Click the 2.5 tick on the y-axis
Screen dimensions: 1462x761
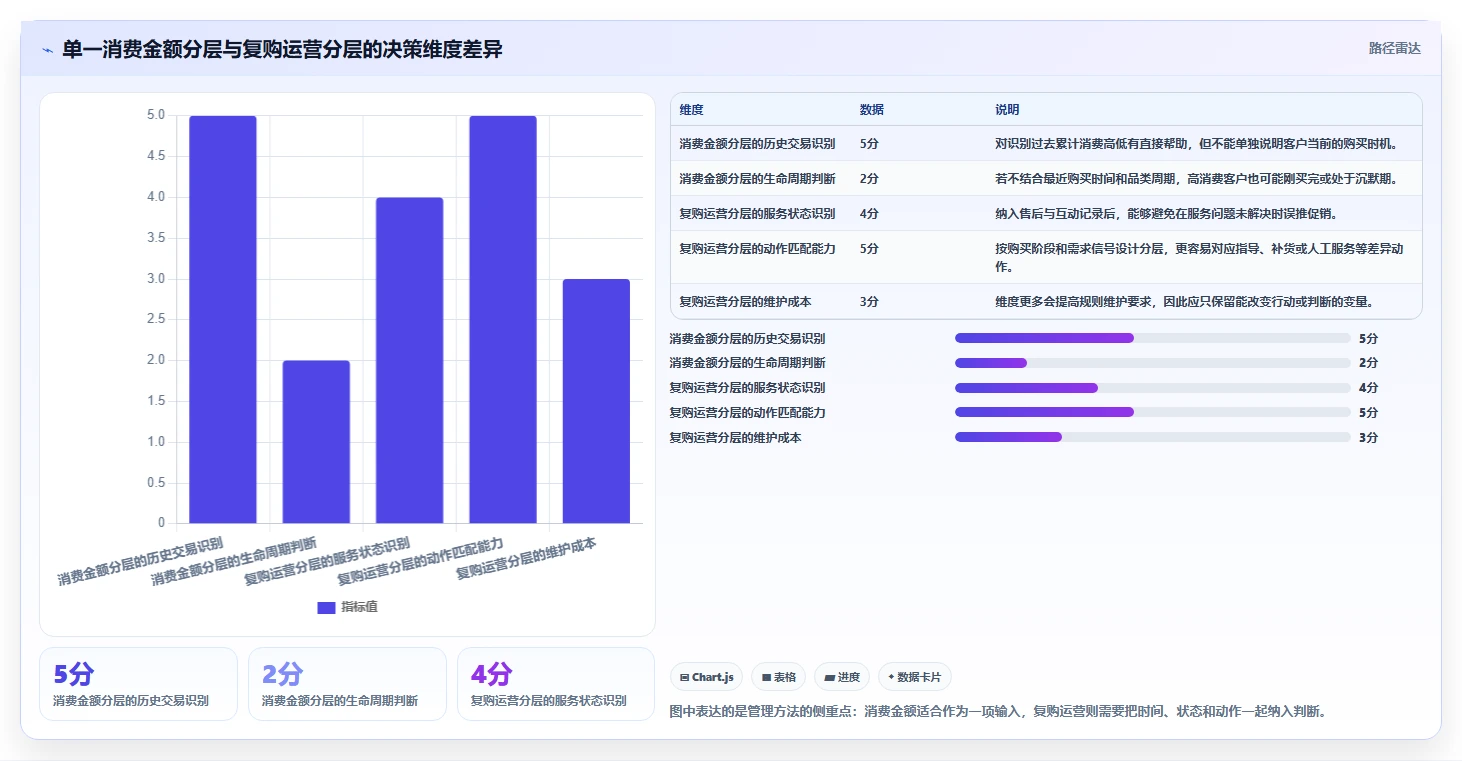[x=156, y=319]
